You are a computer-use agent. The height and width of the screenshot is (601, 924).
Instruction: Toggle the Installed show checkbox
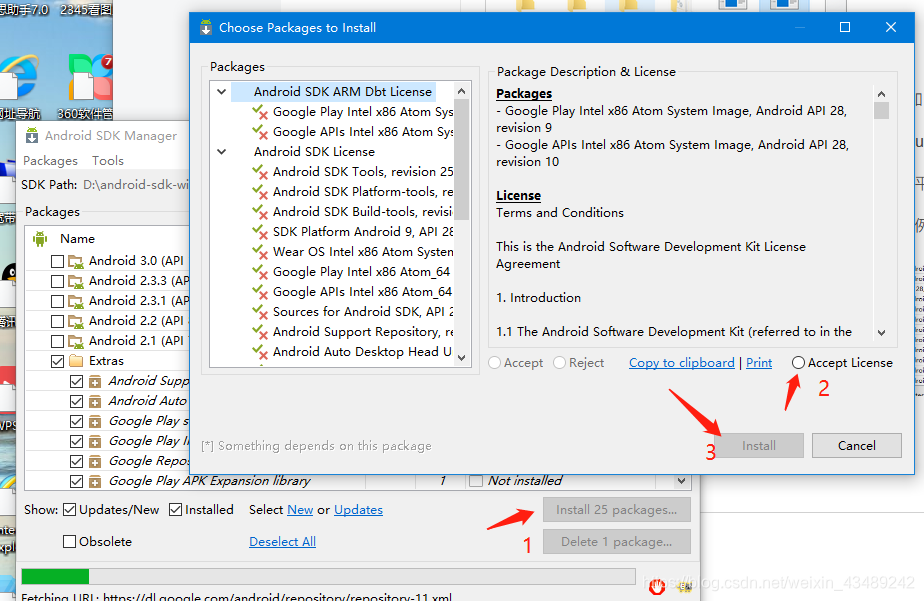tap(175, 510)
